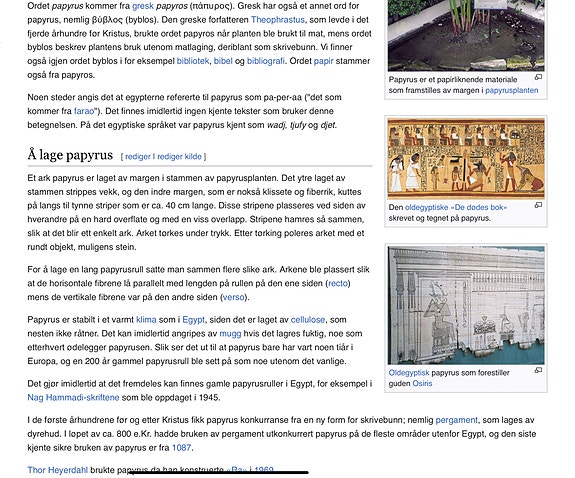The width and height of the screenshot is (575, 478).
Task: Follow the 'pergament' link
Action: point(457,420)
